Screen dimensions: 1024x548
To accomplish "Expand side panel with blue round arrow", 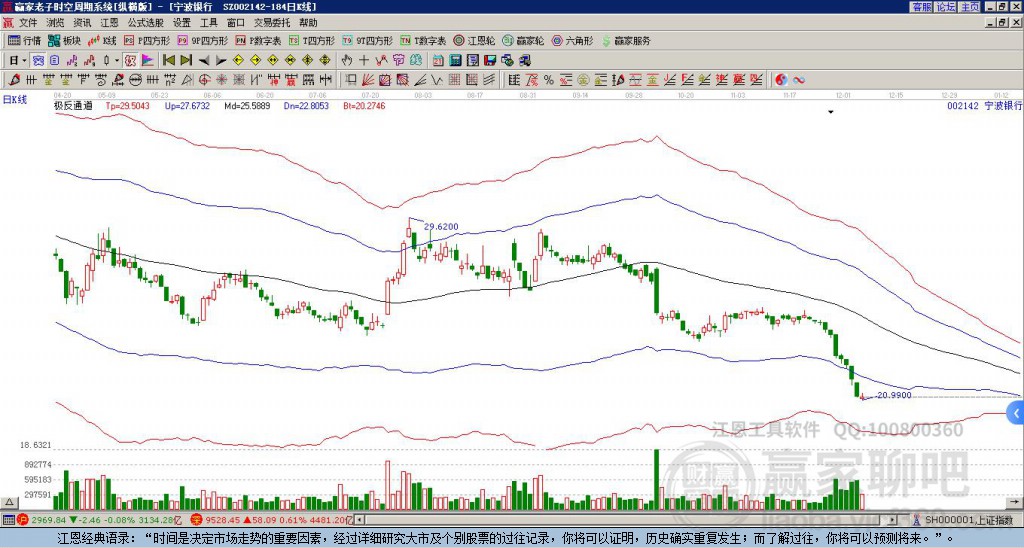I will [x=1016, y=413].
